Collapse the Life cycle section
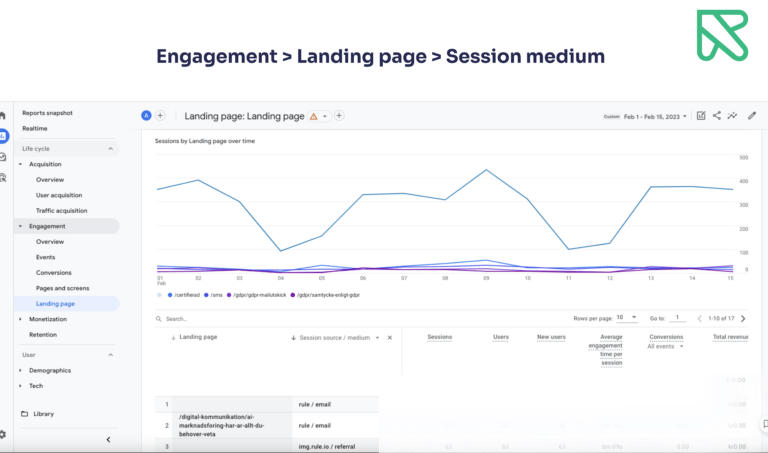 (110, 148)
